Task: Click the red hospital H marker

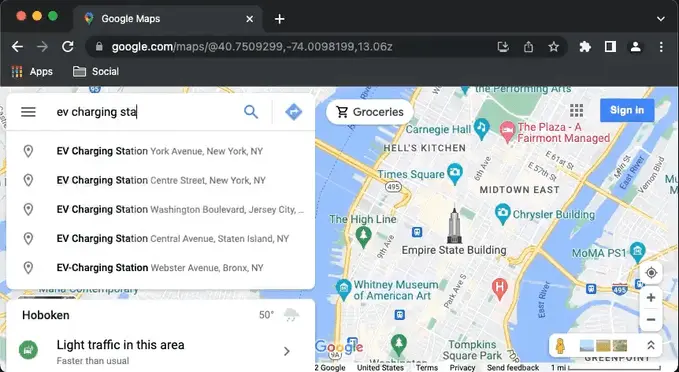Action: point(500,288)
